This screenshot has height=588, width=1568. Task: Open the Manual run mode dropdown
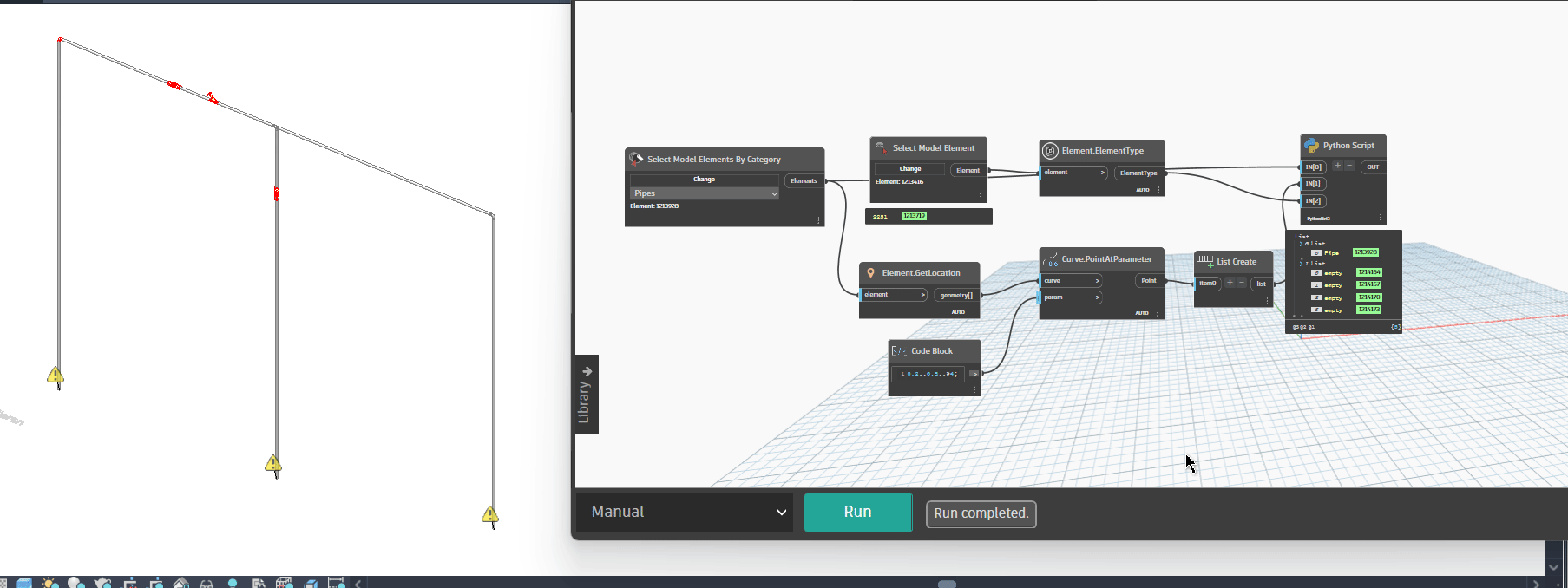pos(686,513)
